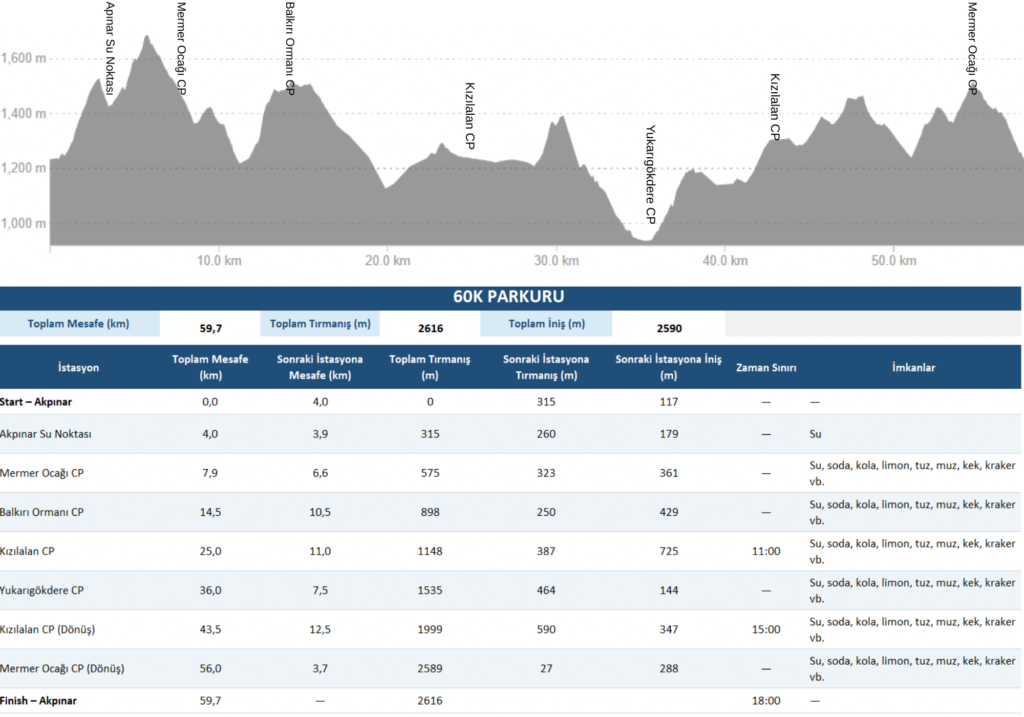The height and width of the screenshot is (717, 1024).
Task: Select Yukarıgökdere CP marker on elevation profile
Action: [x=650, y=174]
